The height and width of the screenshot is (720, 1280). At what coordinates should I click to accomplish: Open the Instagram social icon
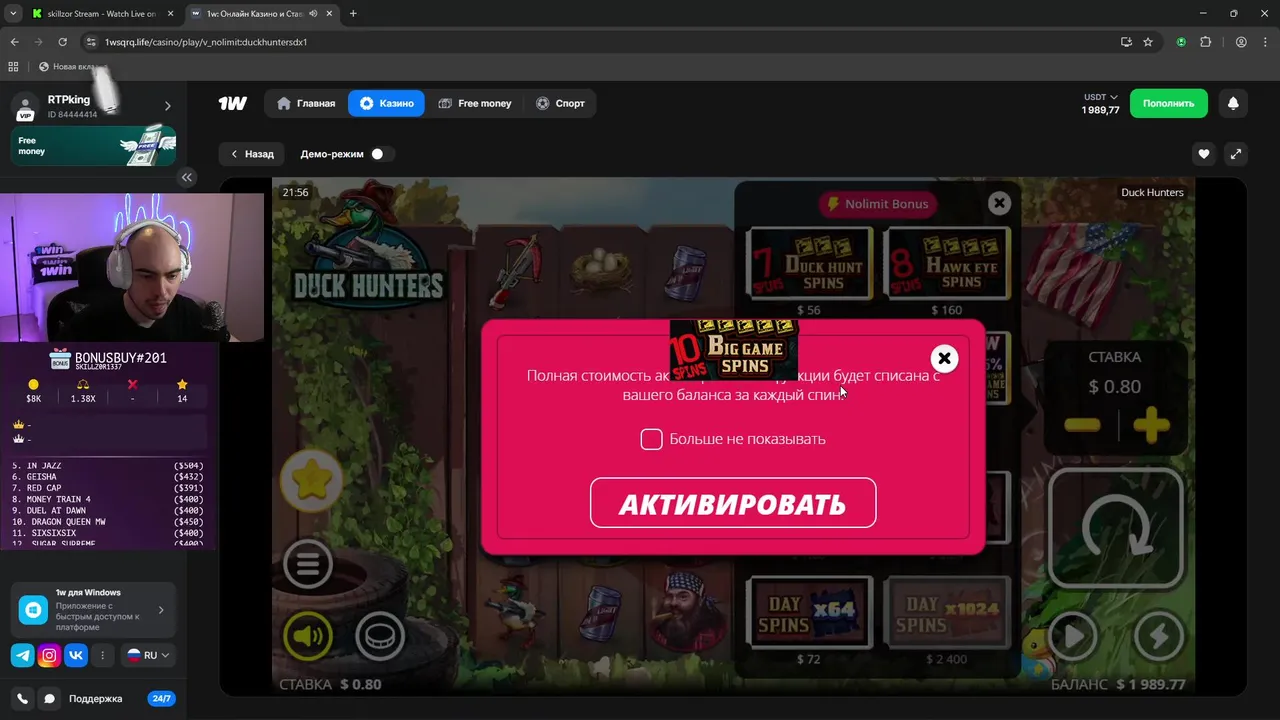[49, 656]
